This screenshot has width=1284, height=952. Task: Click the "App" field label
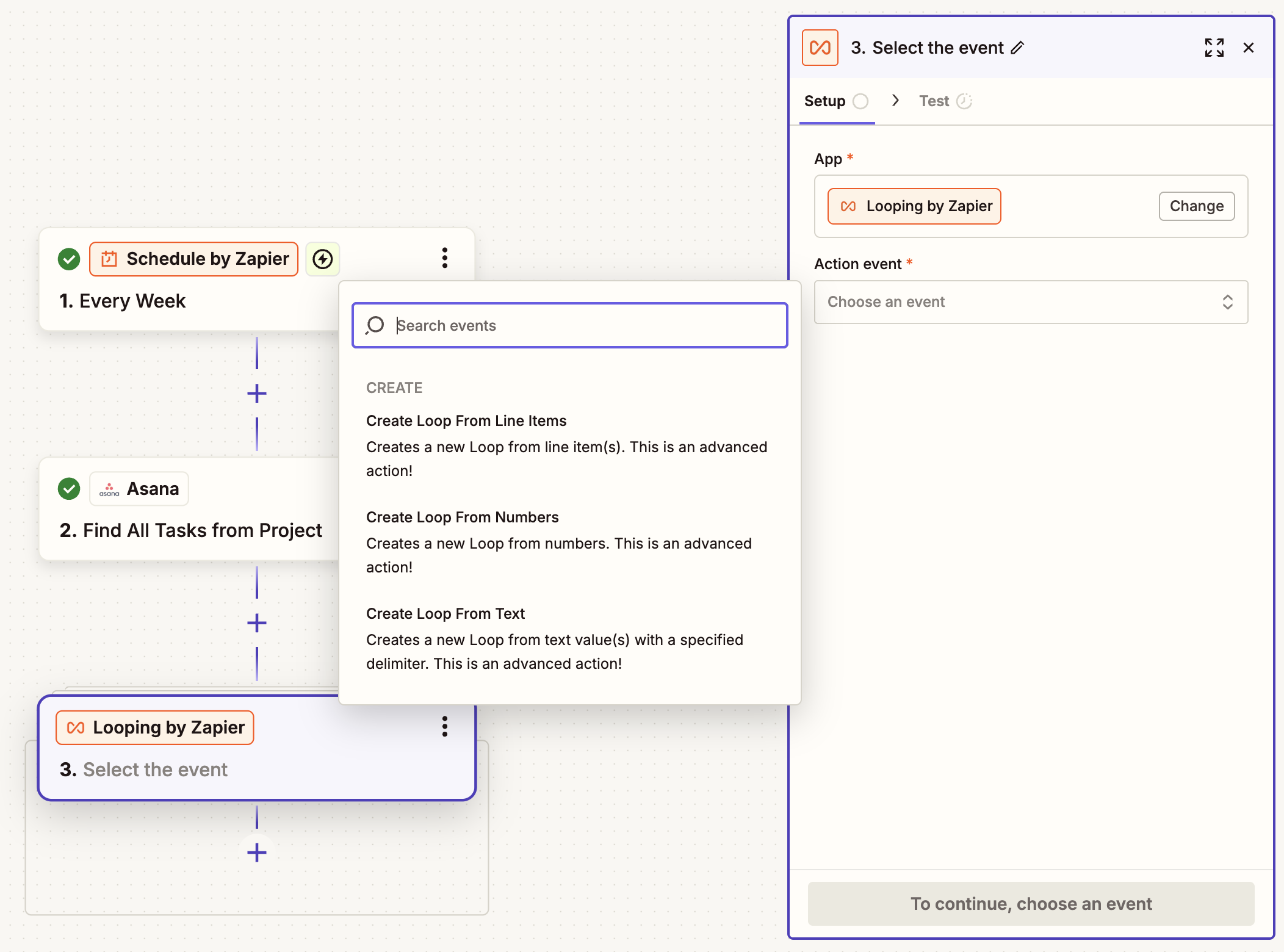point(828,159)
